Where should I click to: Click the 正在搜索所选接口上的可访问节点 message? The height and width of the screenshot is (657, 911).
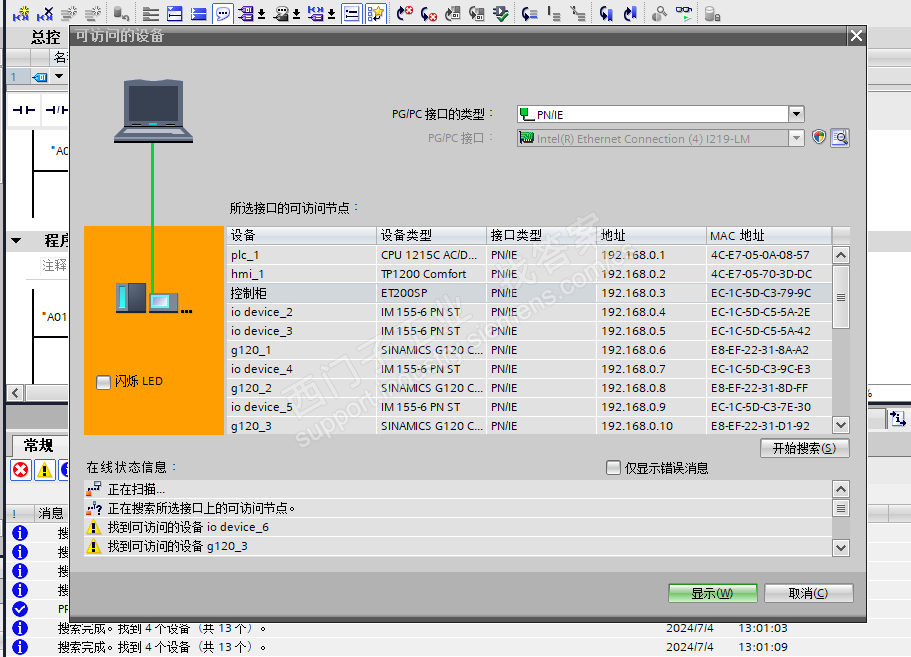201,508
